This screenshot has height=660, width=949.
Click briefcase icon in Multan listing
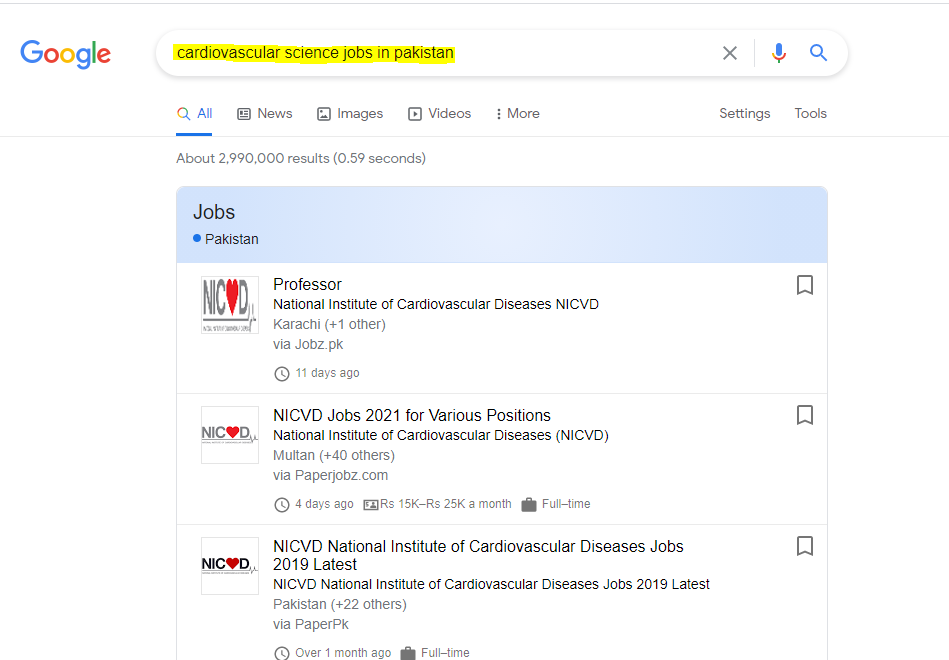coord(529,504)
